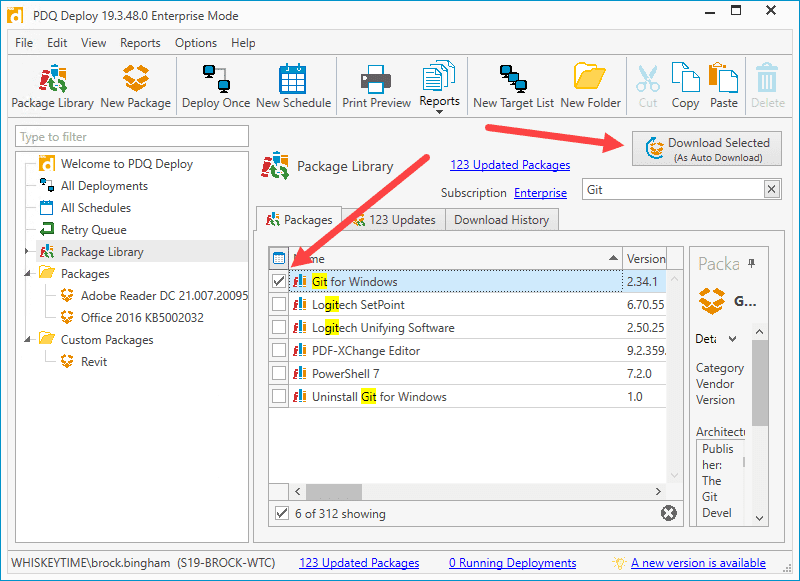Select Office 2016 KB5002032 package
This screenshot has width=800, height=581.
[142, 317]
